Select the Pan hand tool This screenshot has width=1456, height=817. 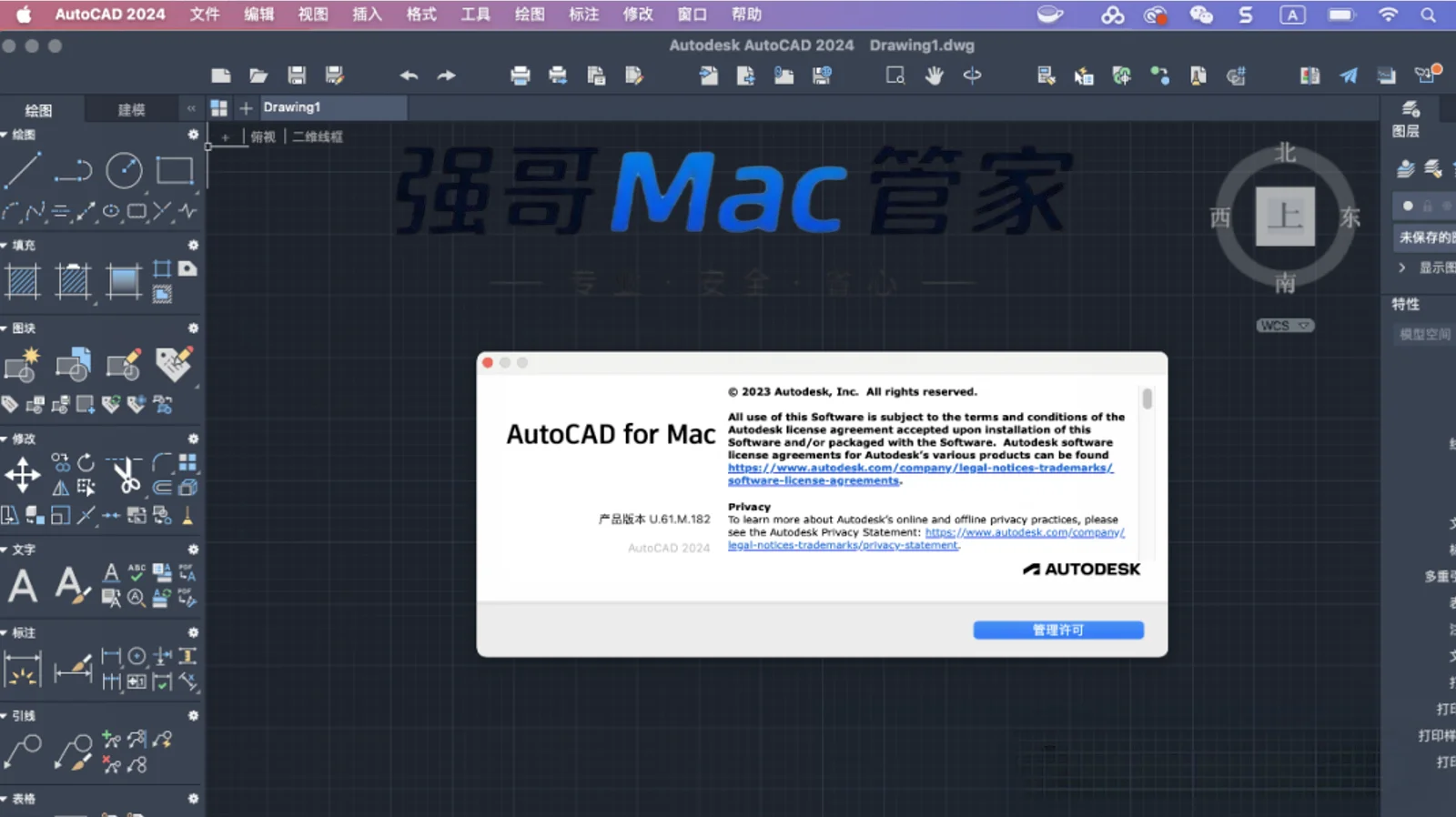tap(934, 76)
